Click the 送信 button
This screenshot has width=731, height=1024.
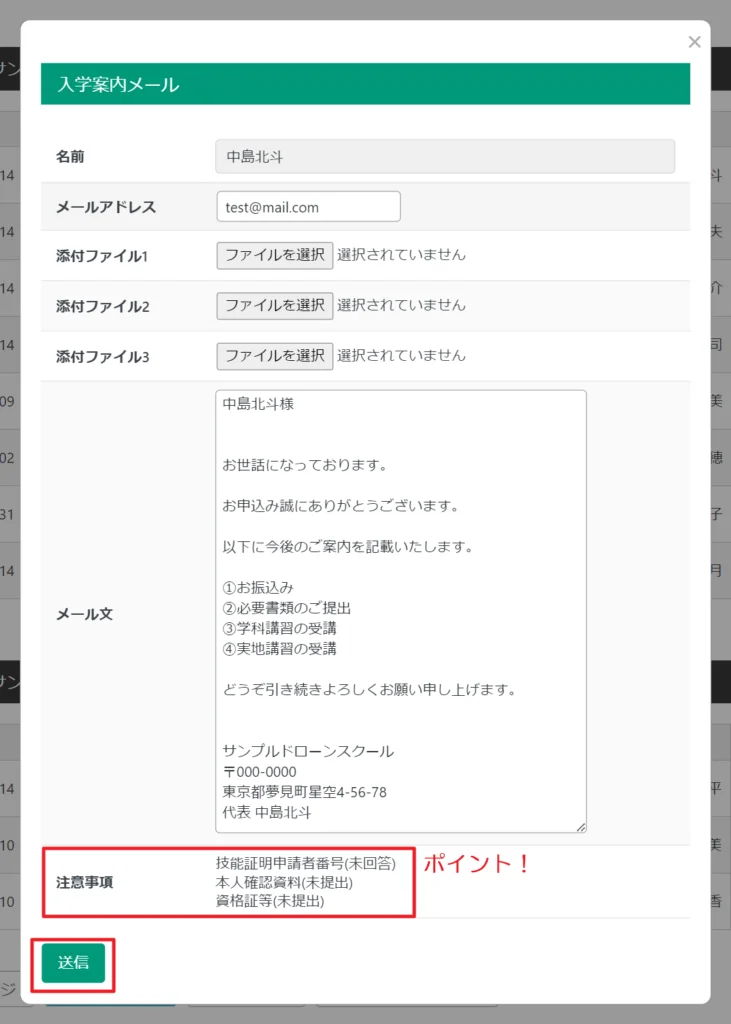(x=73, y=962)
